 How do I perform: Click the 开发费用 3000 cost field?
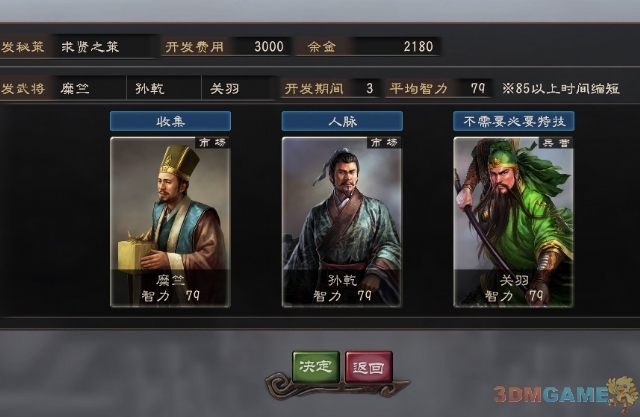(226, 47)
